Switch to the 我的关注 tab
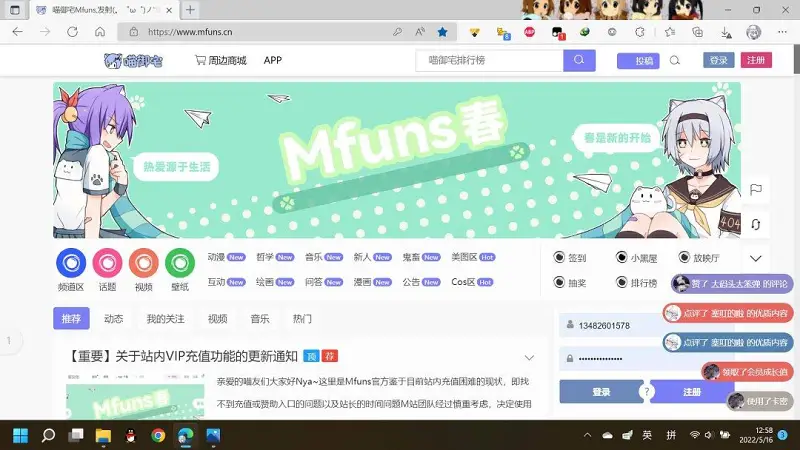 coord(165,318)
